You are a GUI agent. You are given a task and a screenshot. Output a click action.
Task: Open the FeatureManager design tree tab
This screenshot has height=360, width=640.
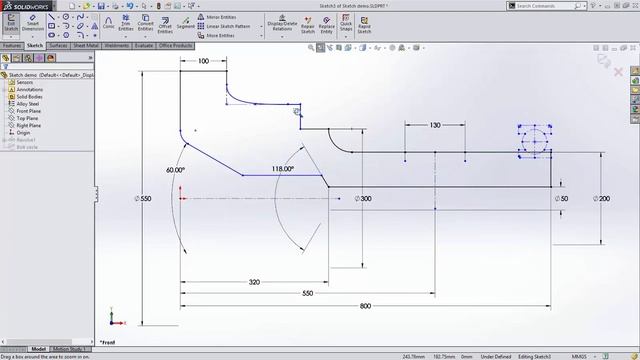coord(5,58)
